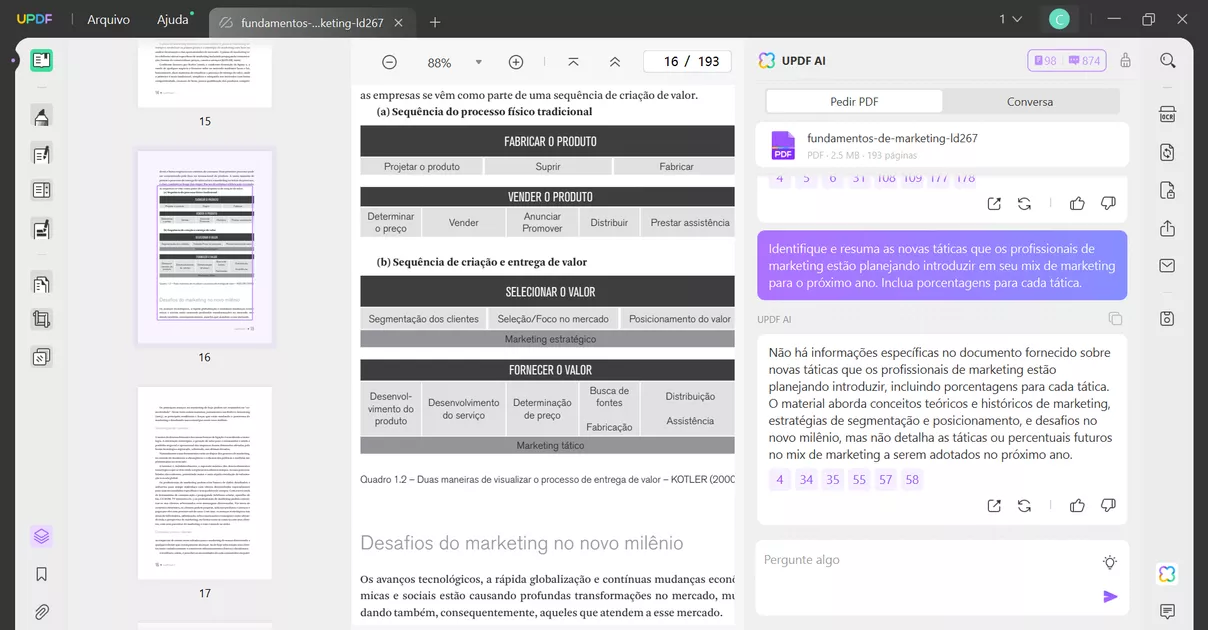Give a thumbs down on the AI response

1108,505
